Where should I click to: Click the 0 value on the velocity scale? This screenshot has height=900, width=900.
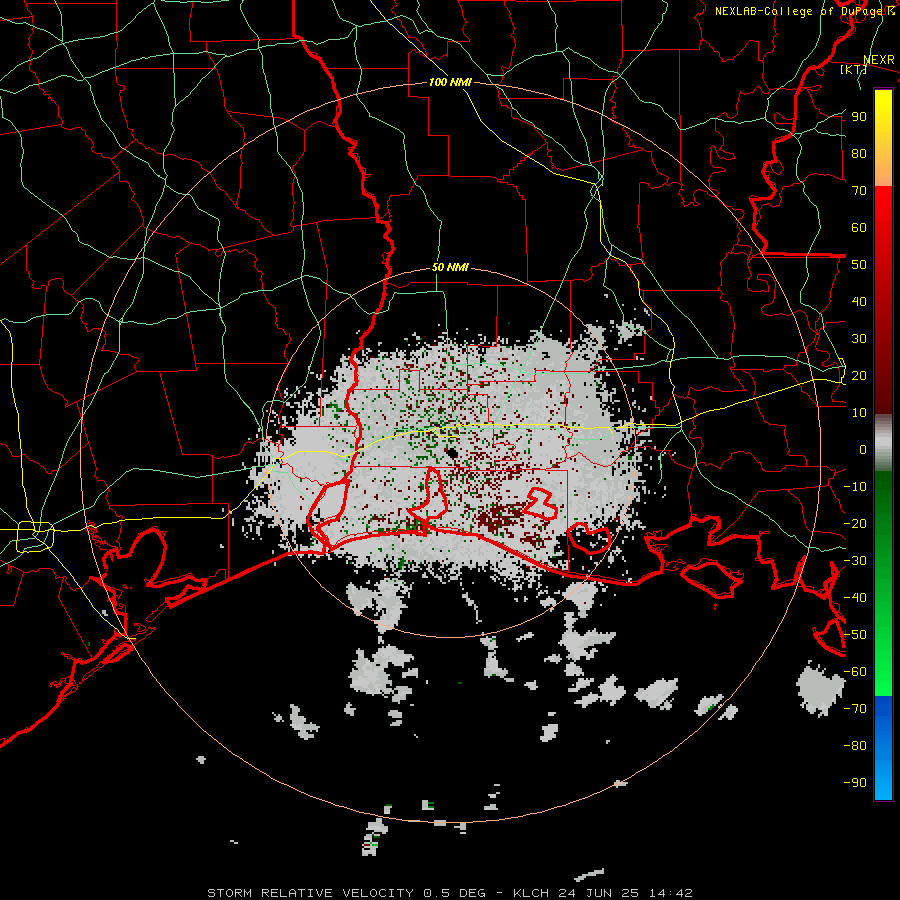tap(863, 449)
